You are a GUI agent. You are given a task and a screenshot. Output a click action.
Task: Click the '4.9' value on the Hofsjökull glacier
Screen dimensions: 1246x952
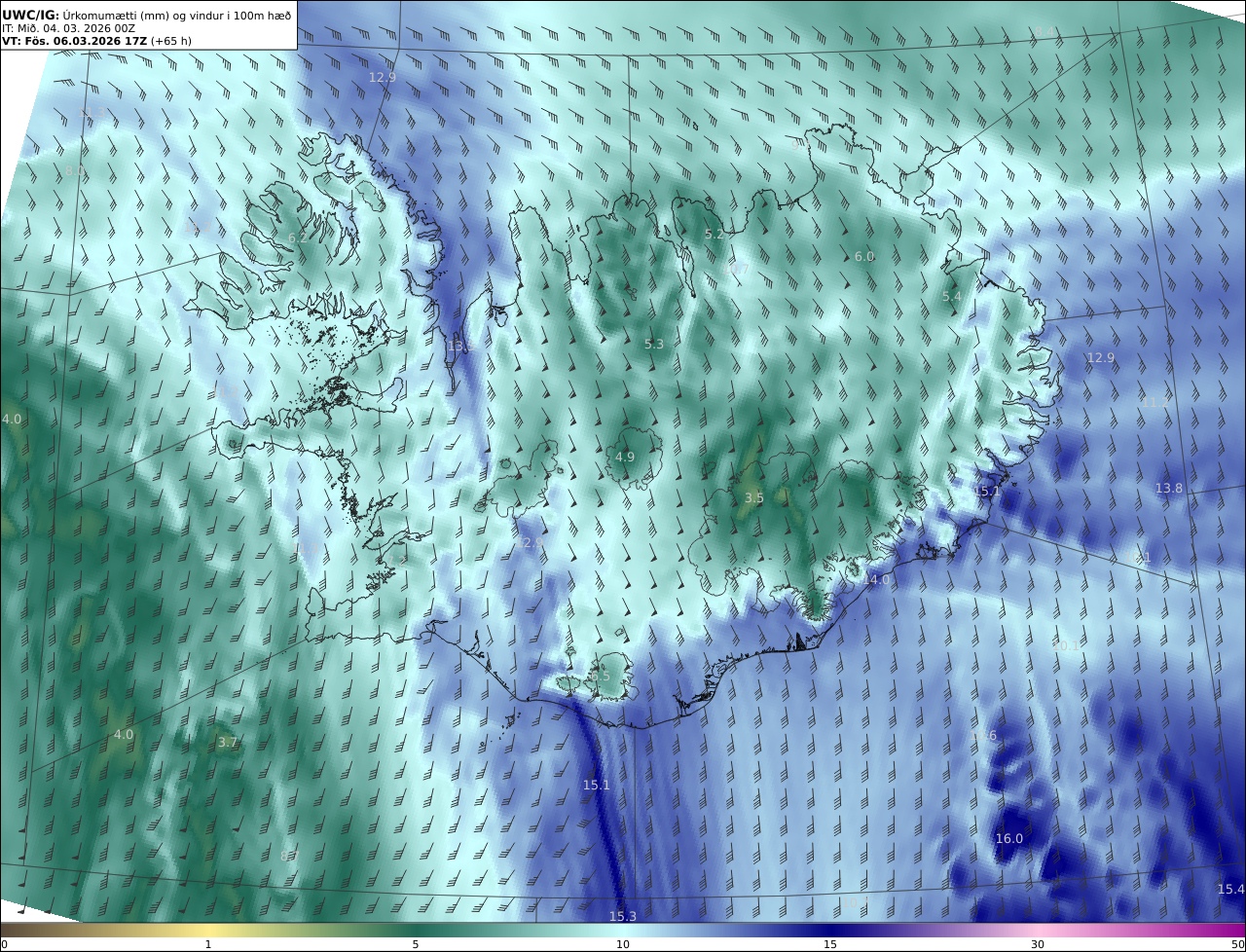tap(625, 458)
